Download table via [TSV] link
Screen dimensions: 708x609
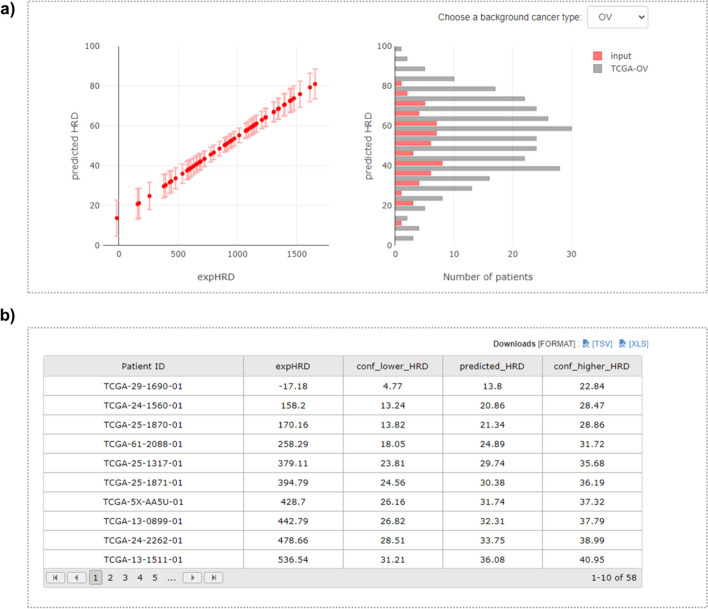pos(603,343)
